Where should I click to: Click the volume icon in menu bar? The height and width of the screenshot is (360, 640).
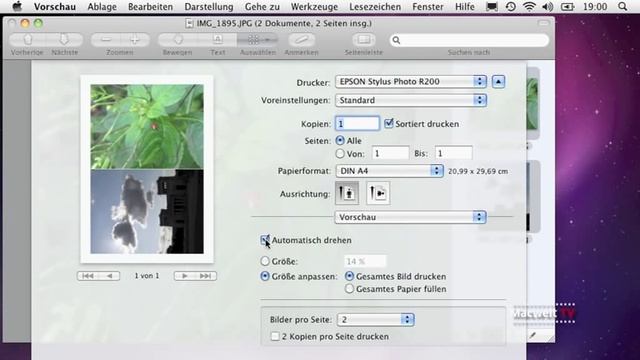coord(548,7)
